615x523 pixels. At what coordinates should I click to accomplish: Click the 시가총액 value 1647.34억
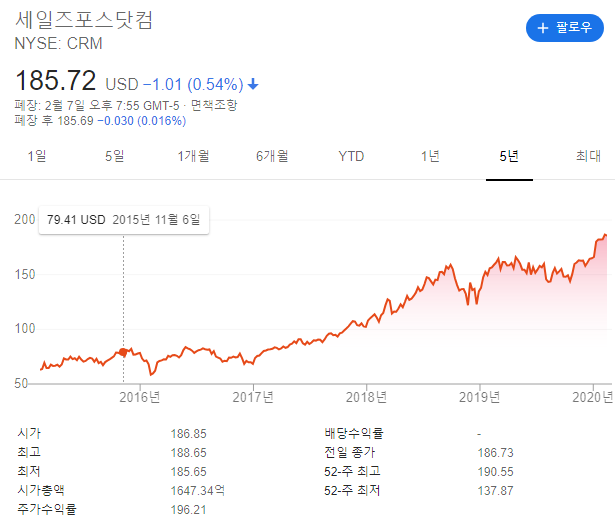[197, 490]
